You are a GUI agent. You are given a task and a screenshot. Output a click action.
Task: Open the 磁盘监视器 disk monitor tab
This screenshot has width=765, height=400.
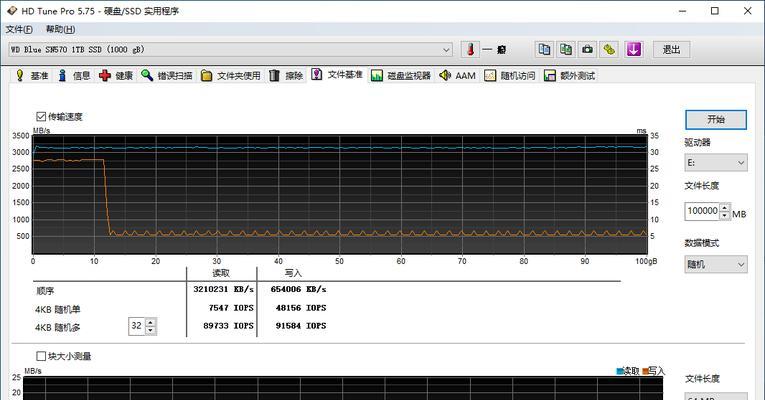(401, 76)
